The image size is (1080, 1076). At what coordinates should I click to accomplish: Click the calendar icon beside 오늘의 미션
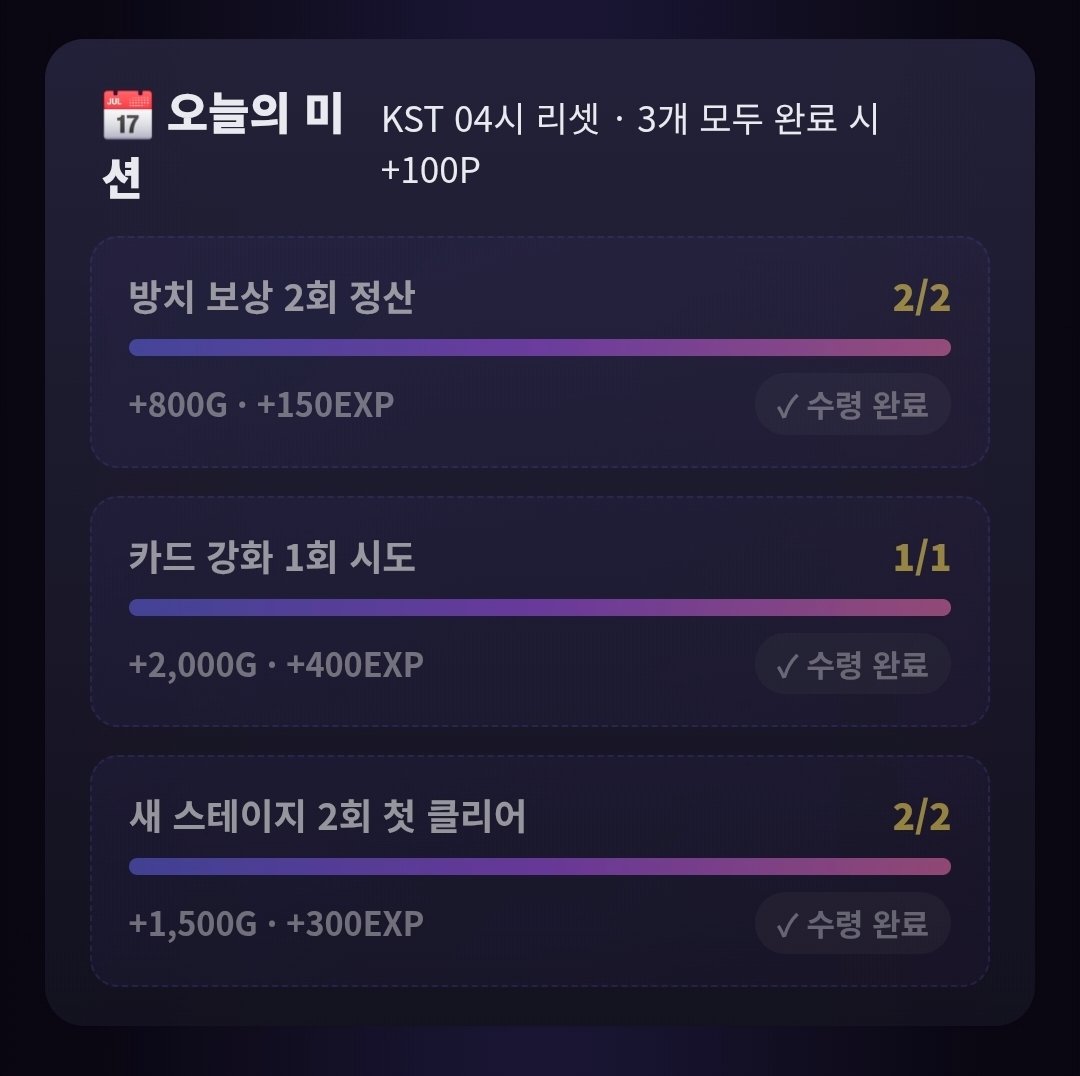tap(127, 114)
